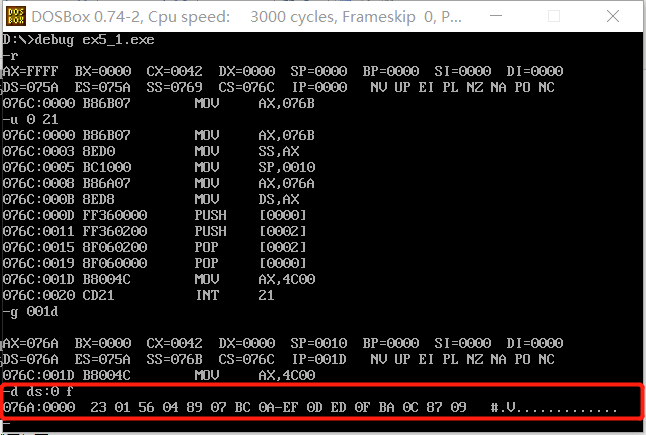Select the SS=076B register value
Screen dimensions: 646x435
pos(174,359)
